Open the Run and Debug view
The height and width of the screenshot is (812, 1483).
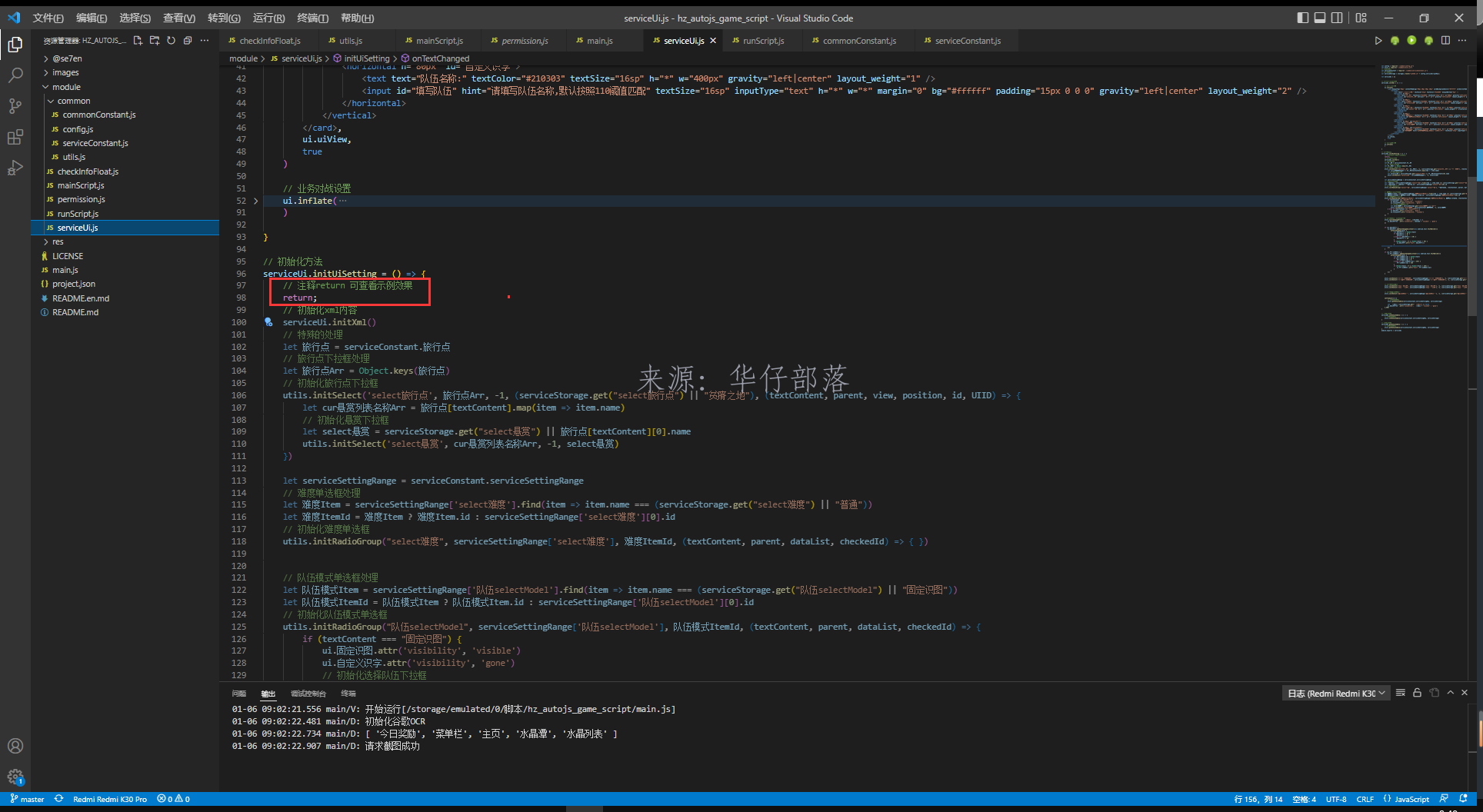pos(15,168)
